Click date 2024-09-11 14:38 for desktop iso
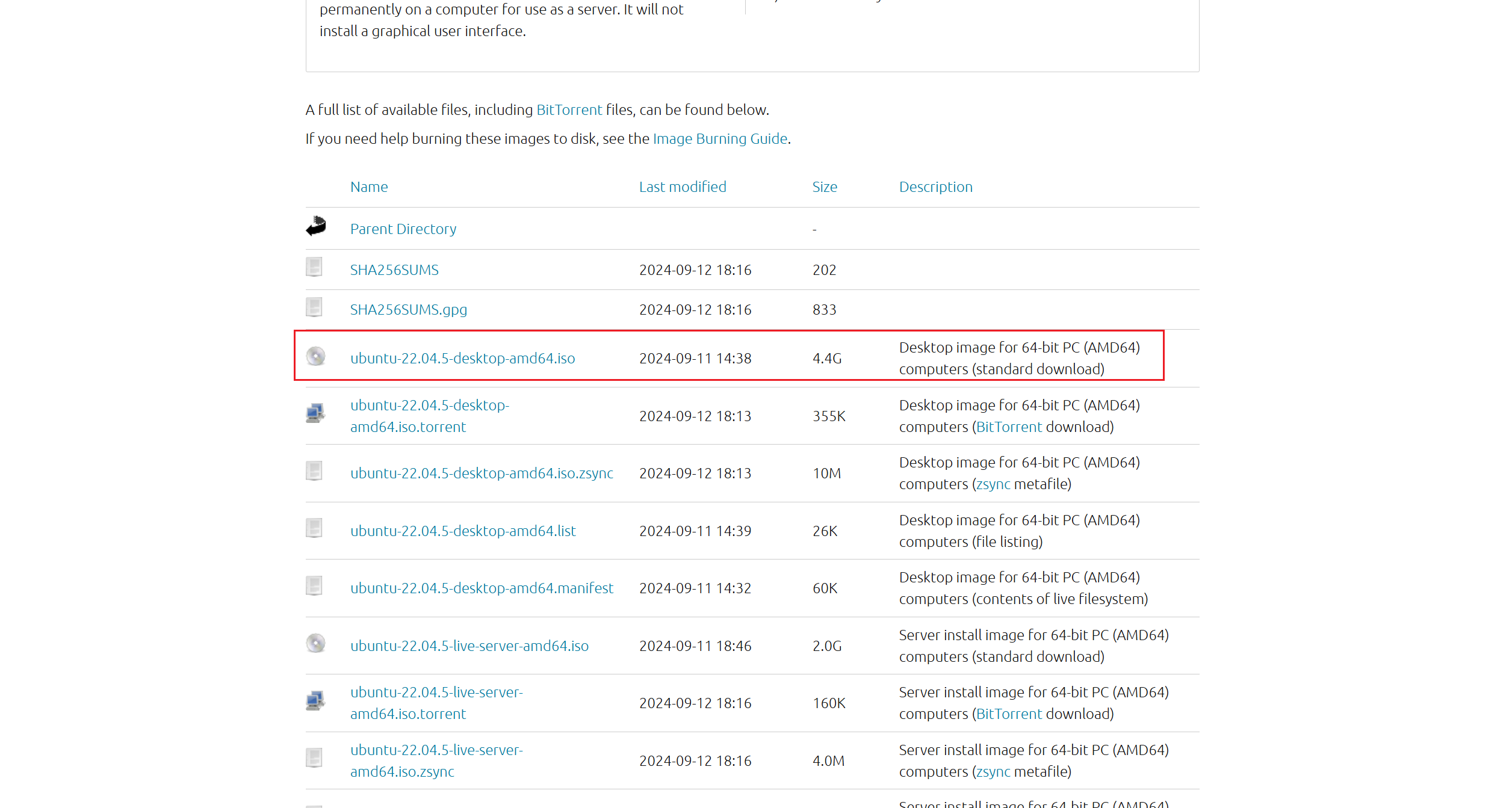The width and height of the screenshot is (1512, 808). click(695, 359)
